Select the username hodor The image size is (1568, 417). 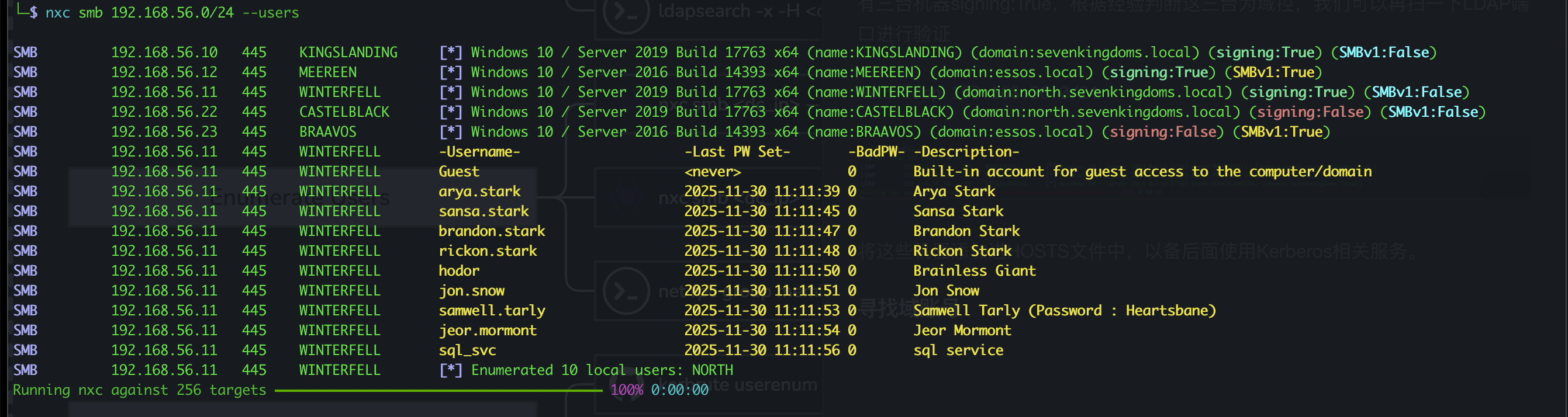click(x=459, y=271)
